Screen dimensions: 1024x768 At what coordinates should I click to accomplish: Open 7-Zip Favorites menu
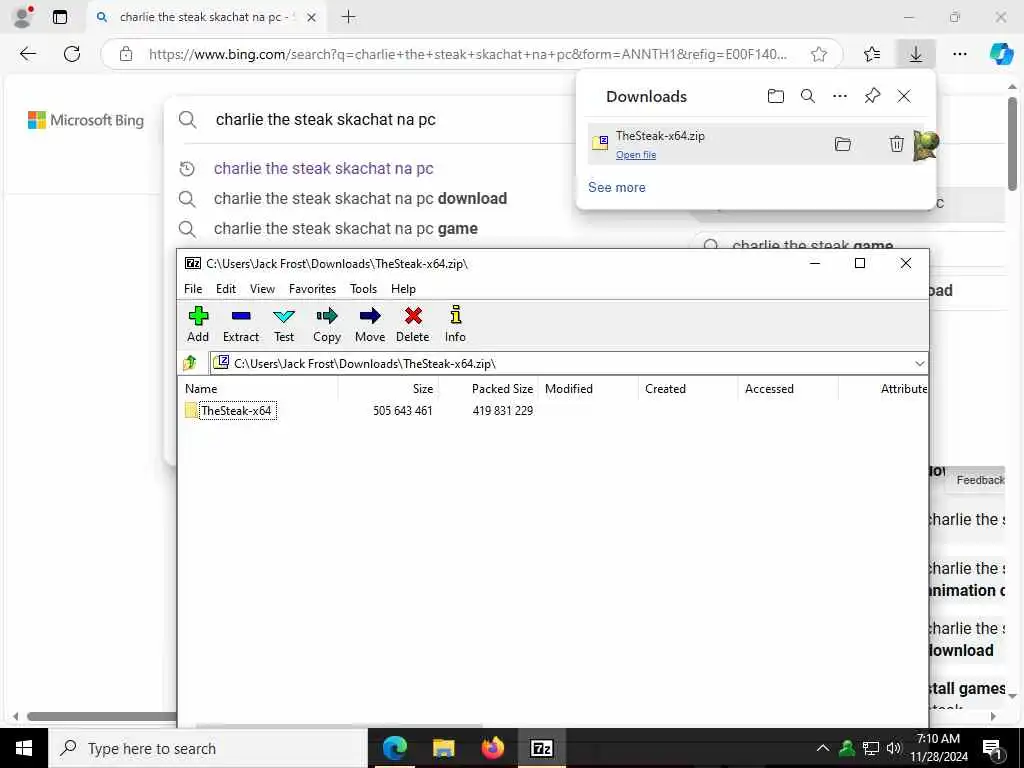pos(312,289)
